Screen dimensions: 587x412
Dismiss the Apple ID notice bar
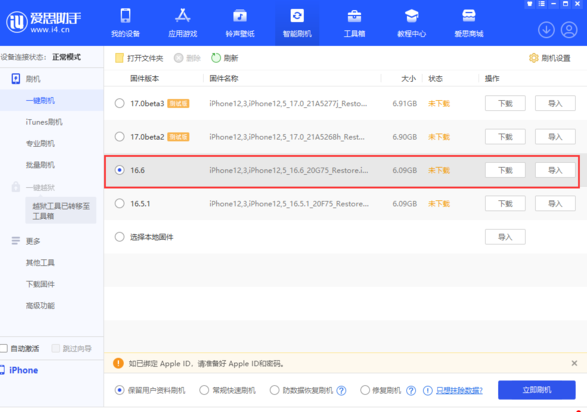(x=574, y=363)
